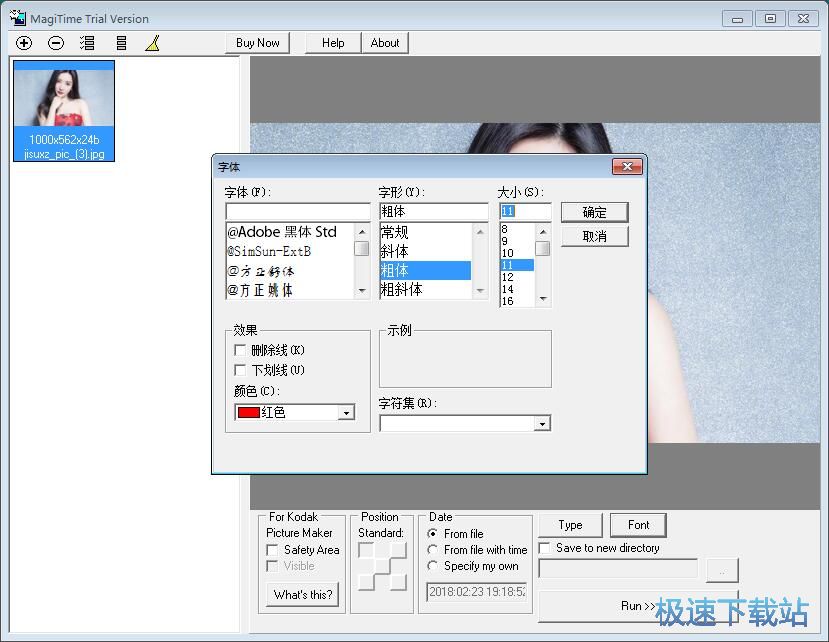Select font size 9
Screen dimensions: 829x642
coord(517,241)
